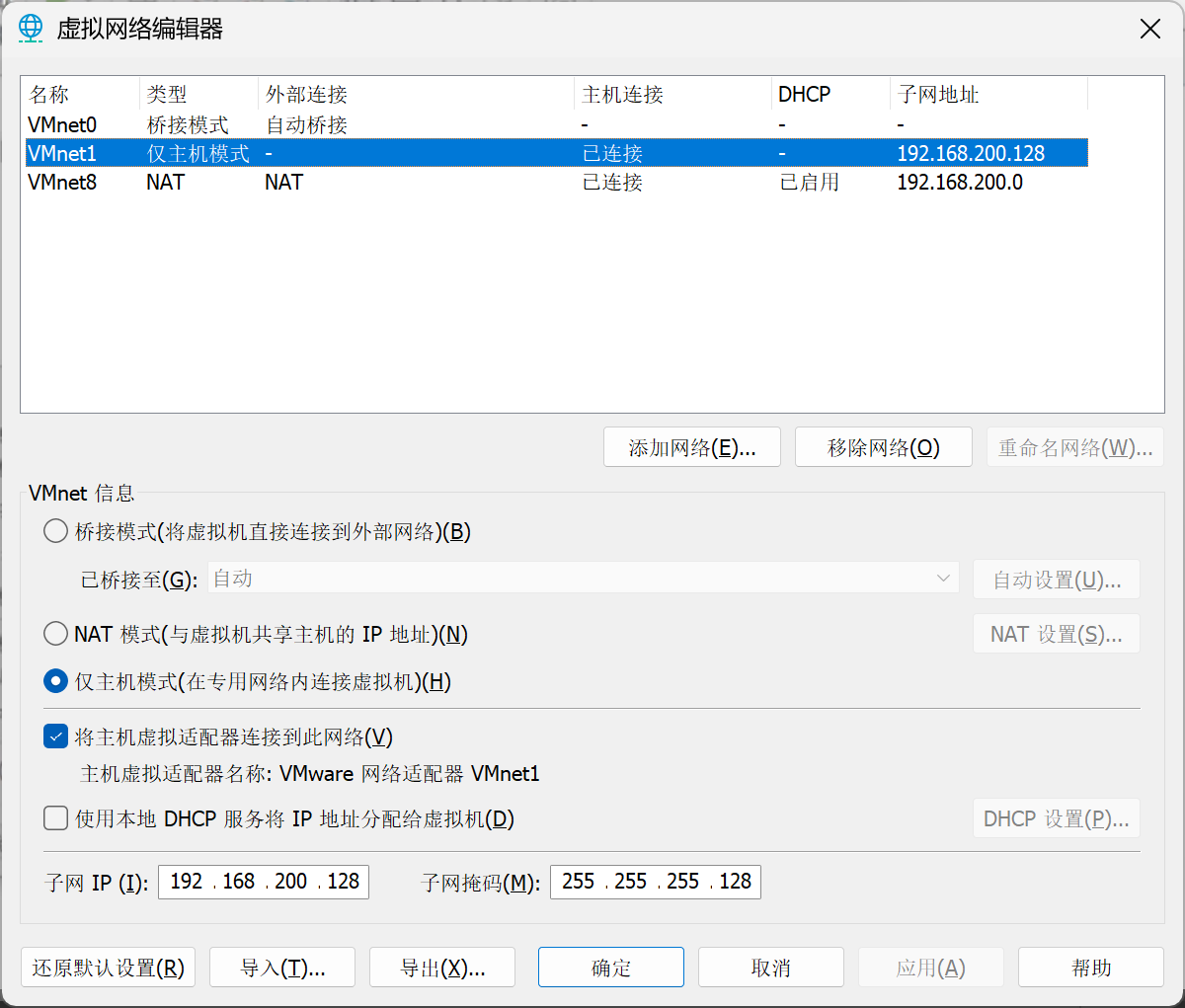Click the 子网掩码 input field

(x=656, y=882)
